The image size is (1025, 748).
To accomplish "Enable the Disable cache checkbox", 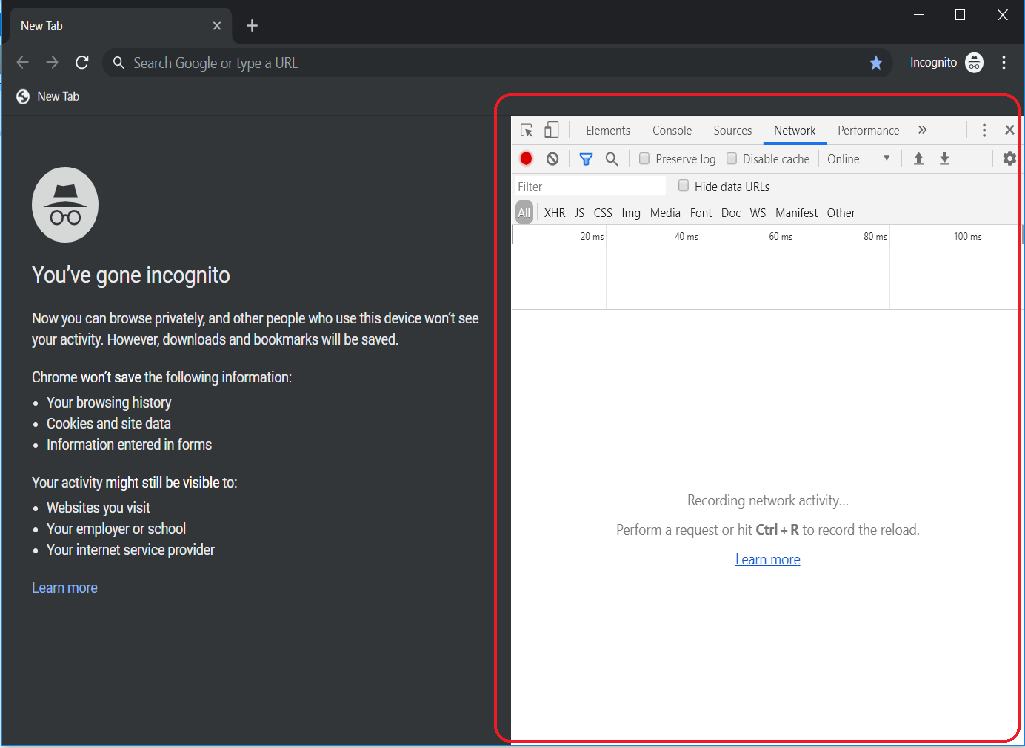I will click(x=732, y=158).
